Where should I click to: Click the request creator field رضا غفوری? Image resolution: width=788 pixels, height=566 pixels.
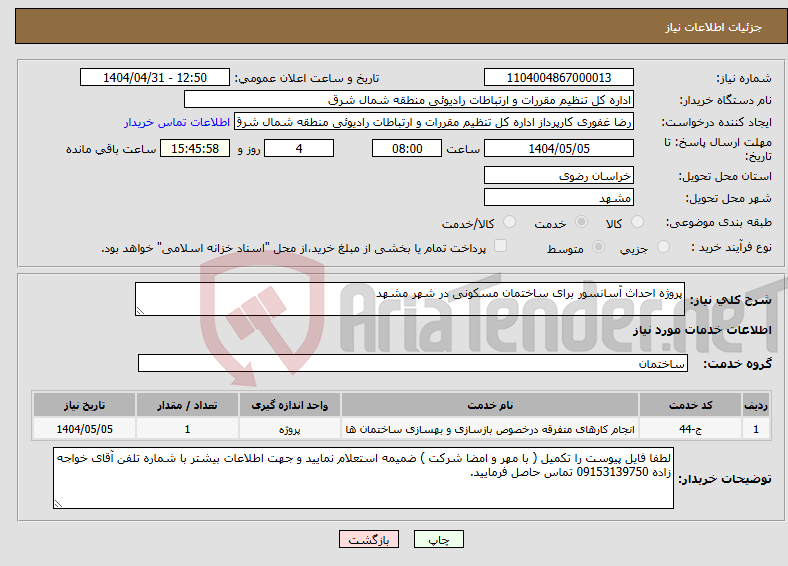point(434,122)
